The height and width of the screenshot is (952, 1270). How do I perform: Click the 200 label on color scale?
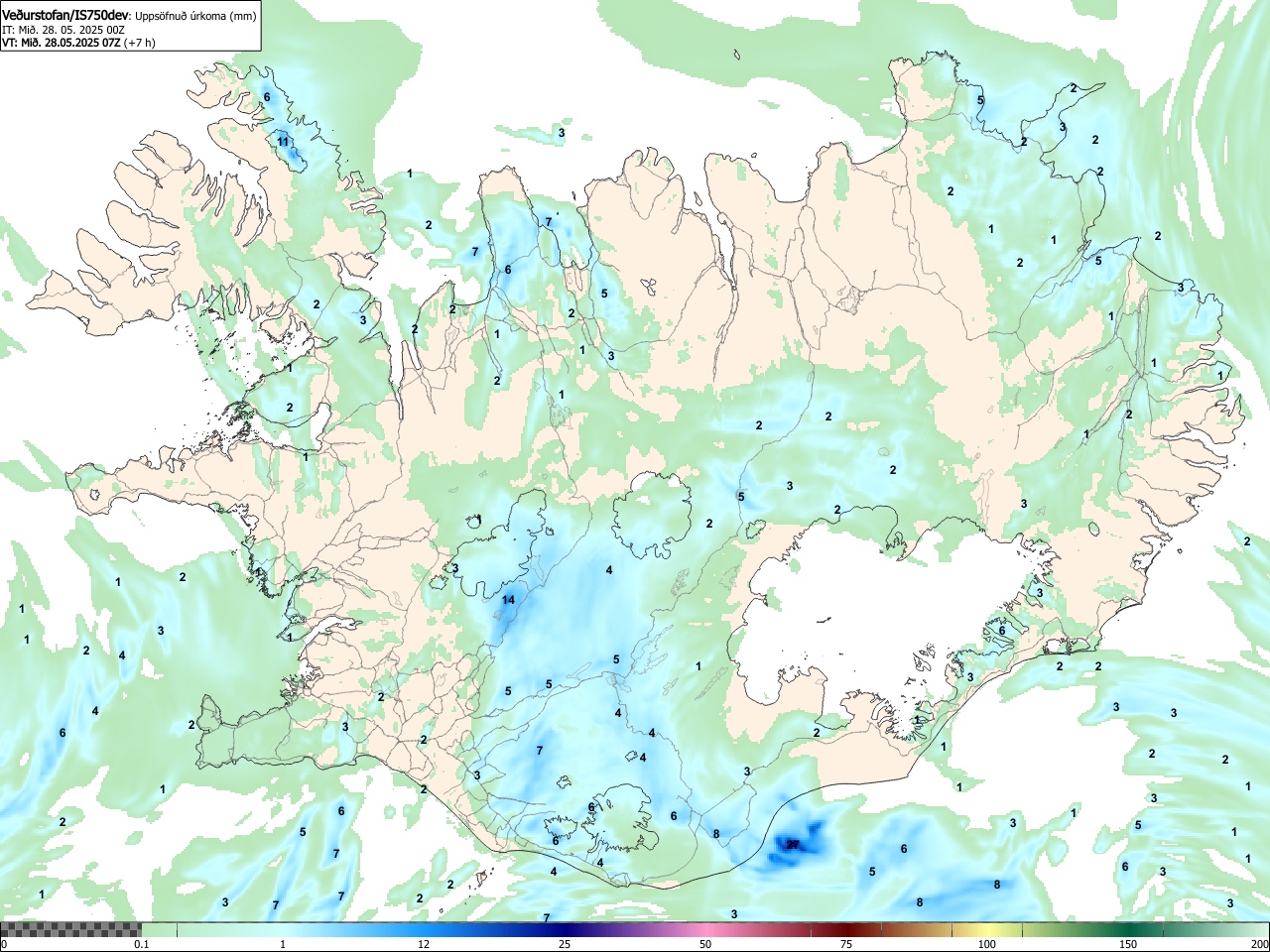coord(1259,944)
